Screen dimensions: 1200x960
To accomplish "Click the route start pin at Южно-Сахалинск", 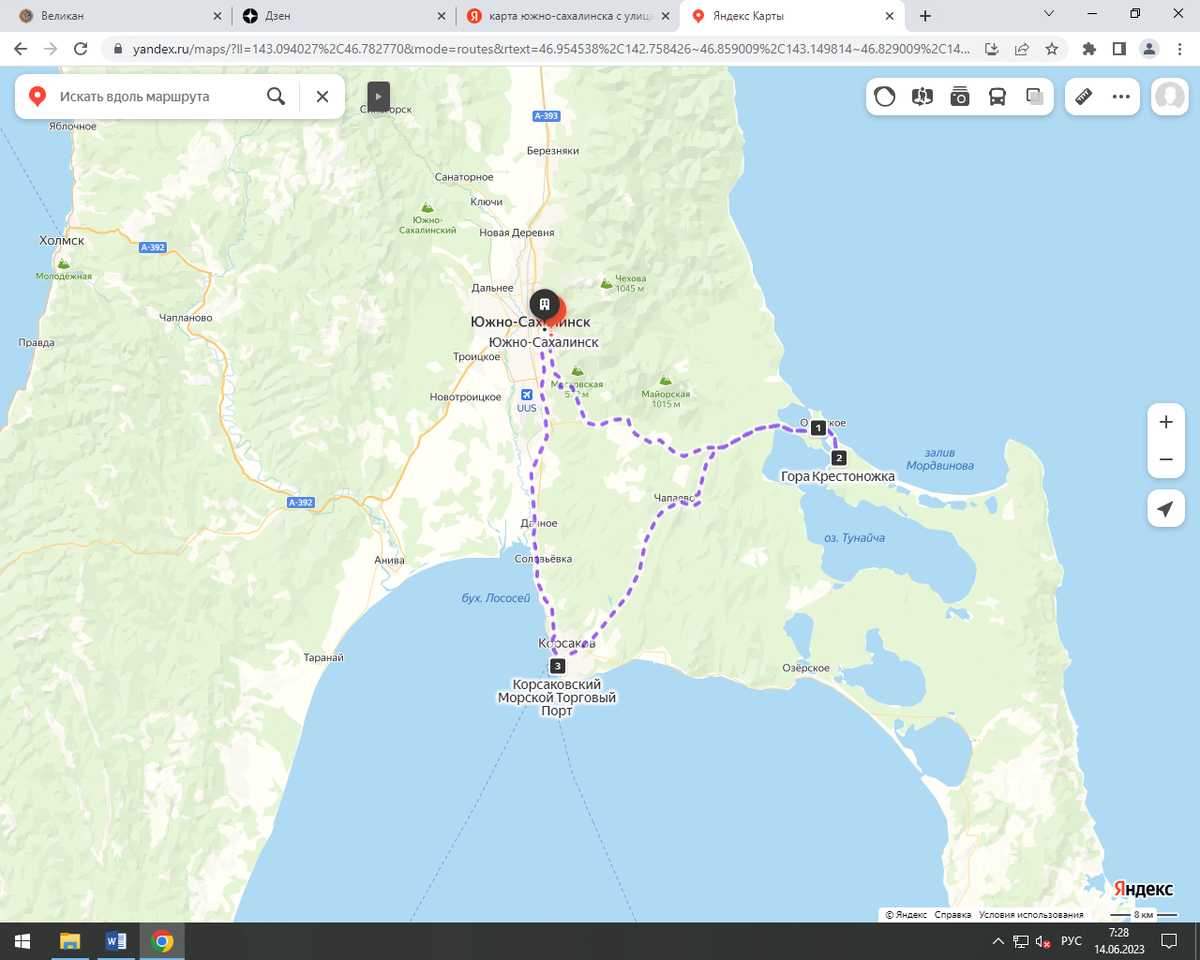I will (545, 303).
